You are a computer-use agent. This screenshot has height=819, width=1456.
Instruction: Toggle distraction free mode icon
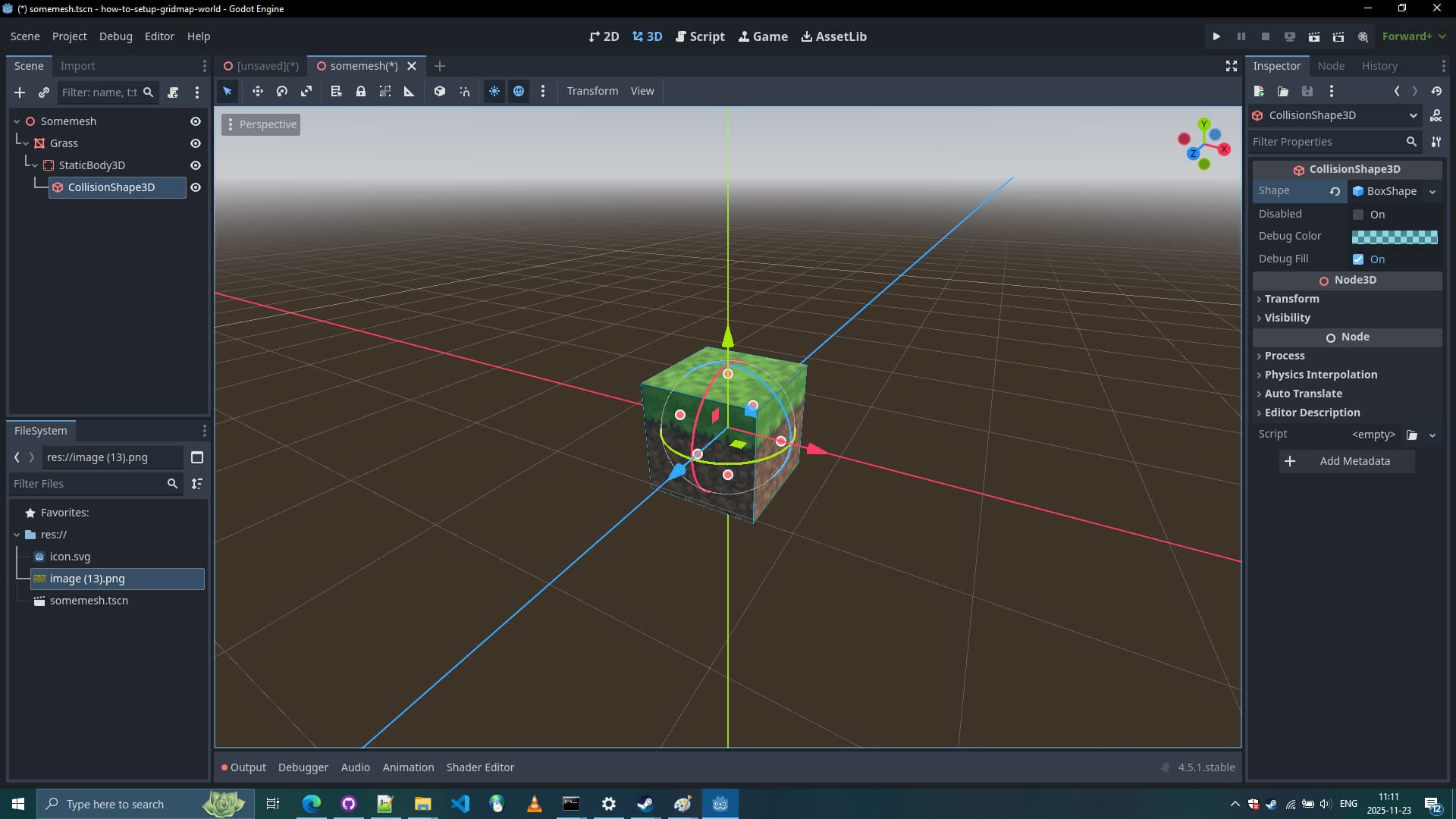[1232, 66]
